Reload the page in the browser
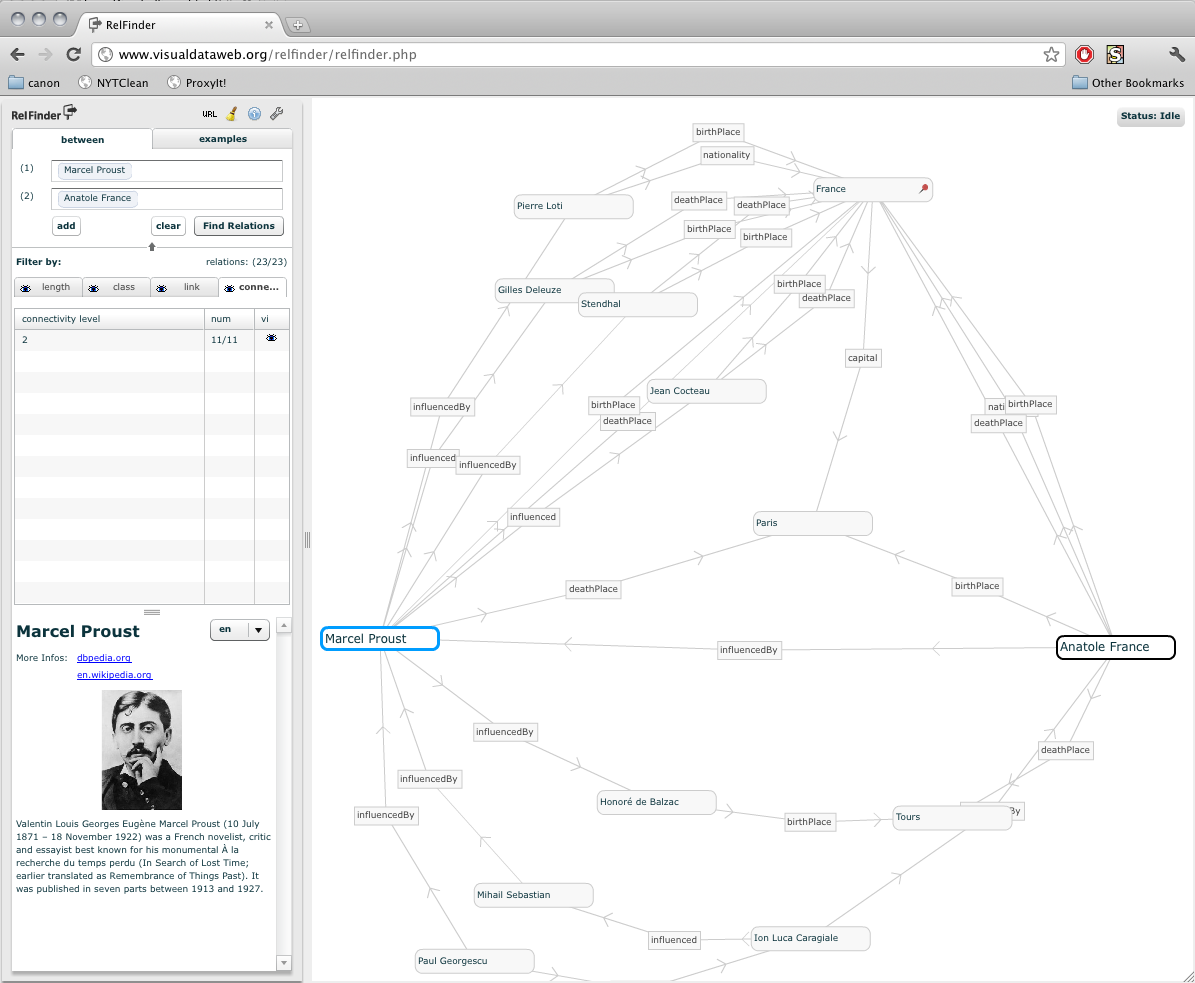 click(73, 55)
